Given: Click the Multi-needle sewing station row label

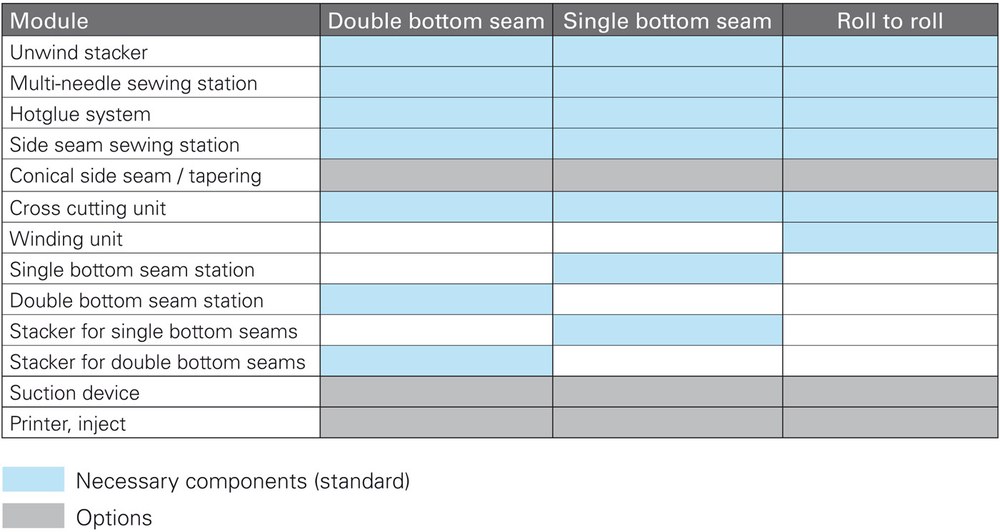Looking at the screenshot, I should [x=133, y=83].
